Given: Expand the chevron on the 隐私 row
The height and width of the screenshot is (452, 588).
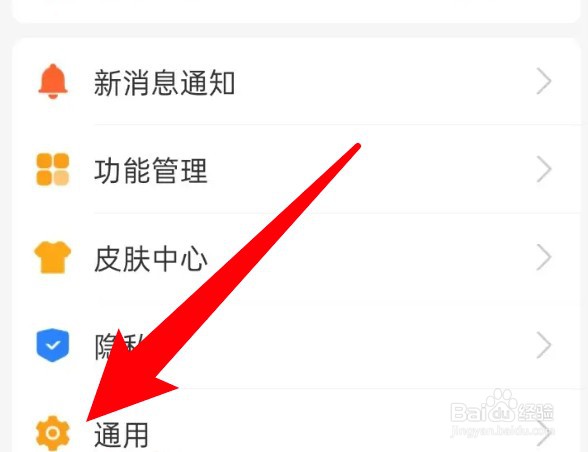Looking at the screenshot, I should [543, 345].
